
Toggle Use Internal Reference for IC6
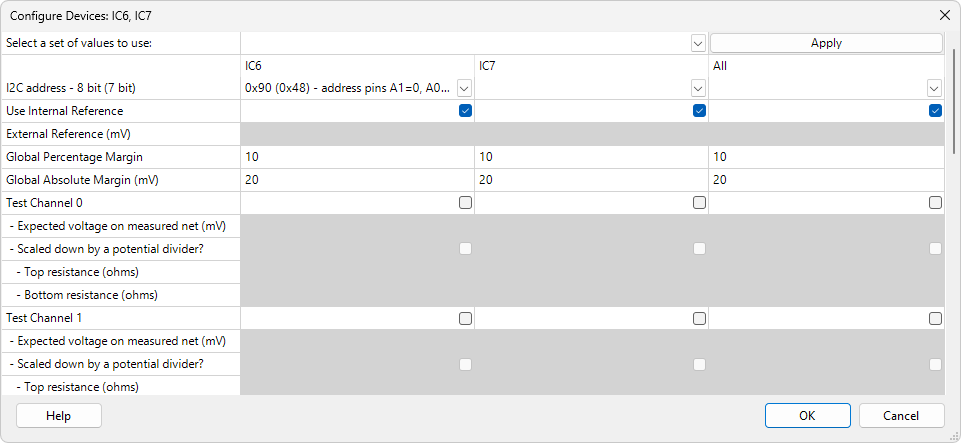pos(465,111)
